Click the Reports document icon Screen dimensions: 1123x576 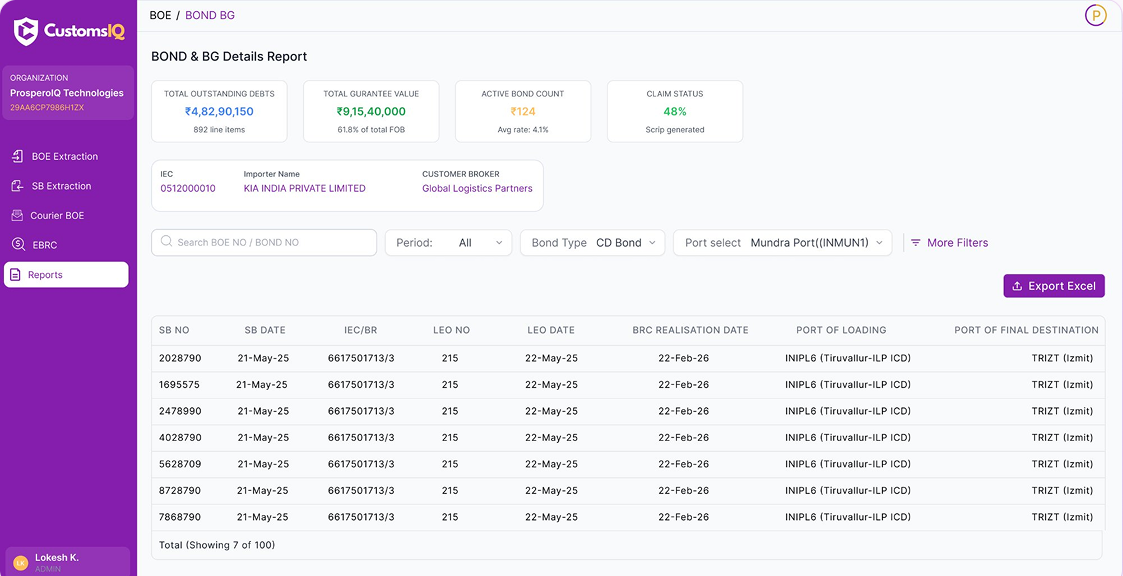pyautogui.click(x=15, y=274)
